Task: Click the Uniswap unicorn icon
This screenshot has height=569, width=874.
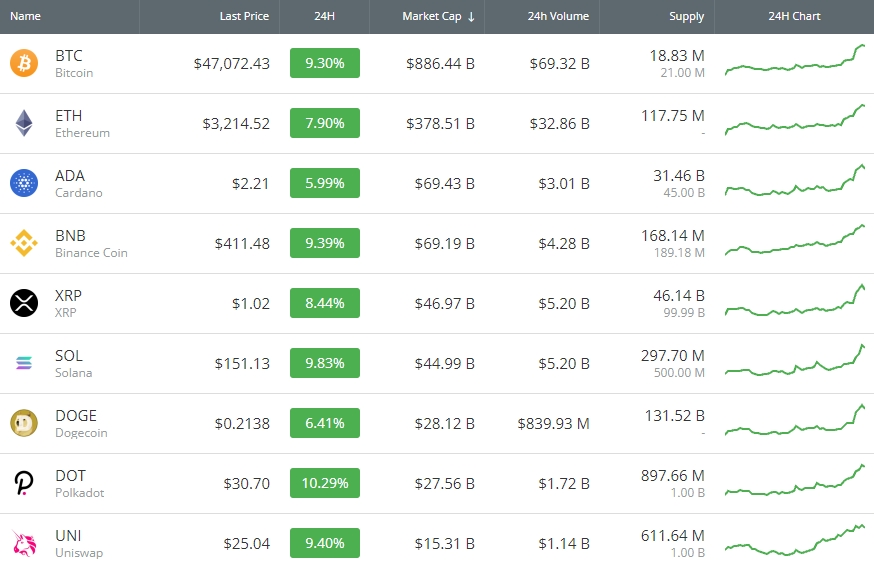Action: tap(23, 543)
